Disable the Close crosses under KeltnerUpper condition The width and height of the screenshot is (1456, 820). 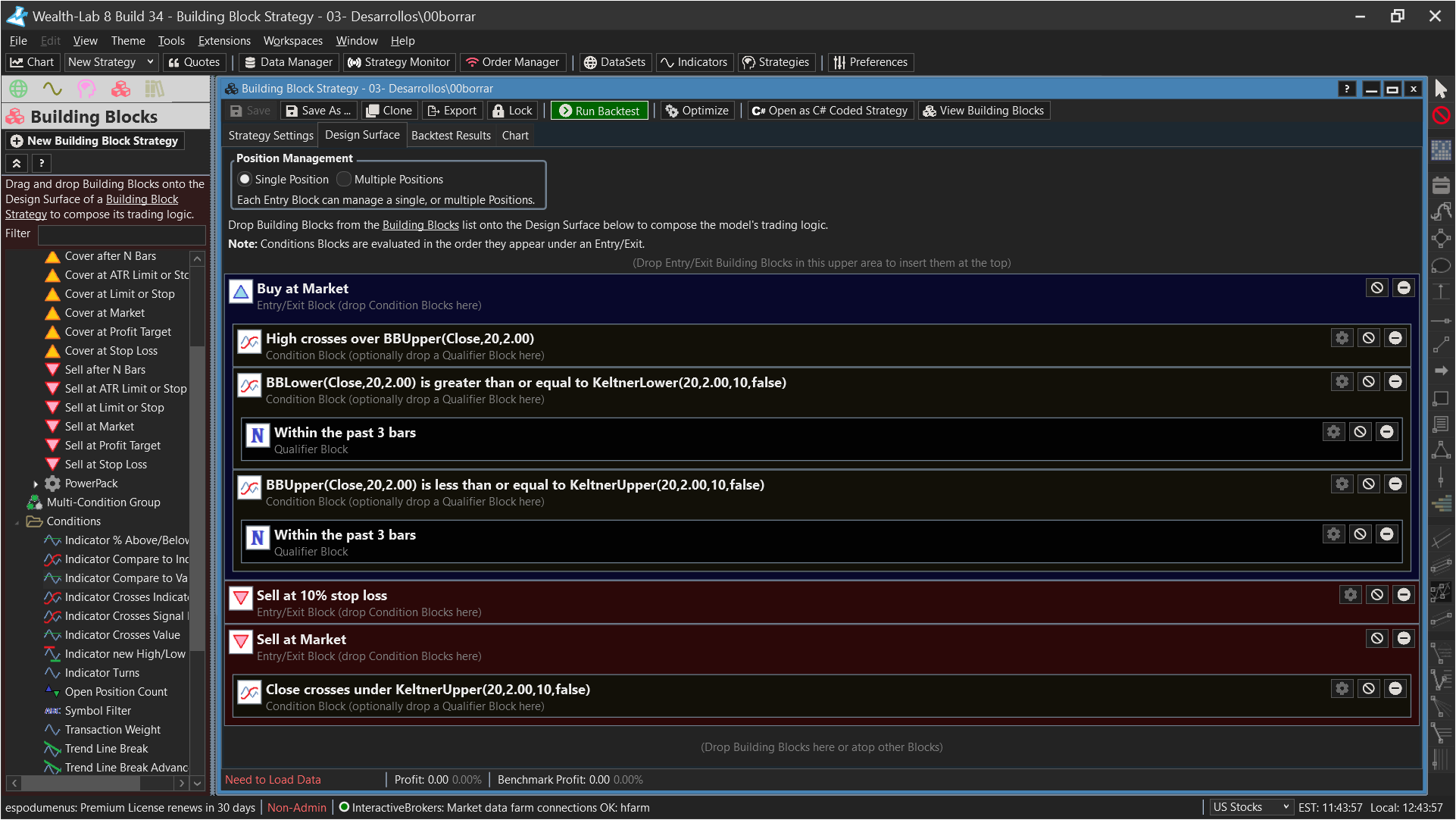click(x=1368, y=689)
